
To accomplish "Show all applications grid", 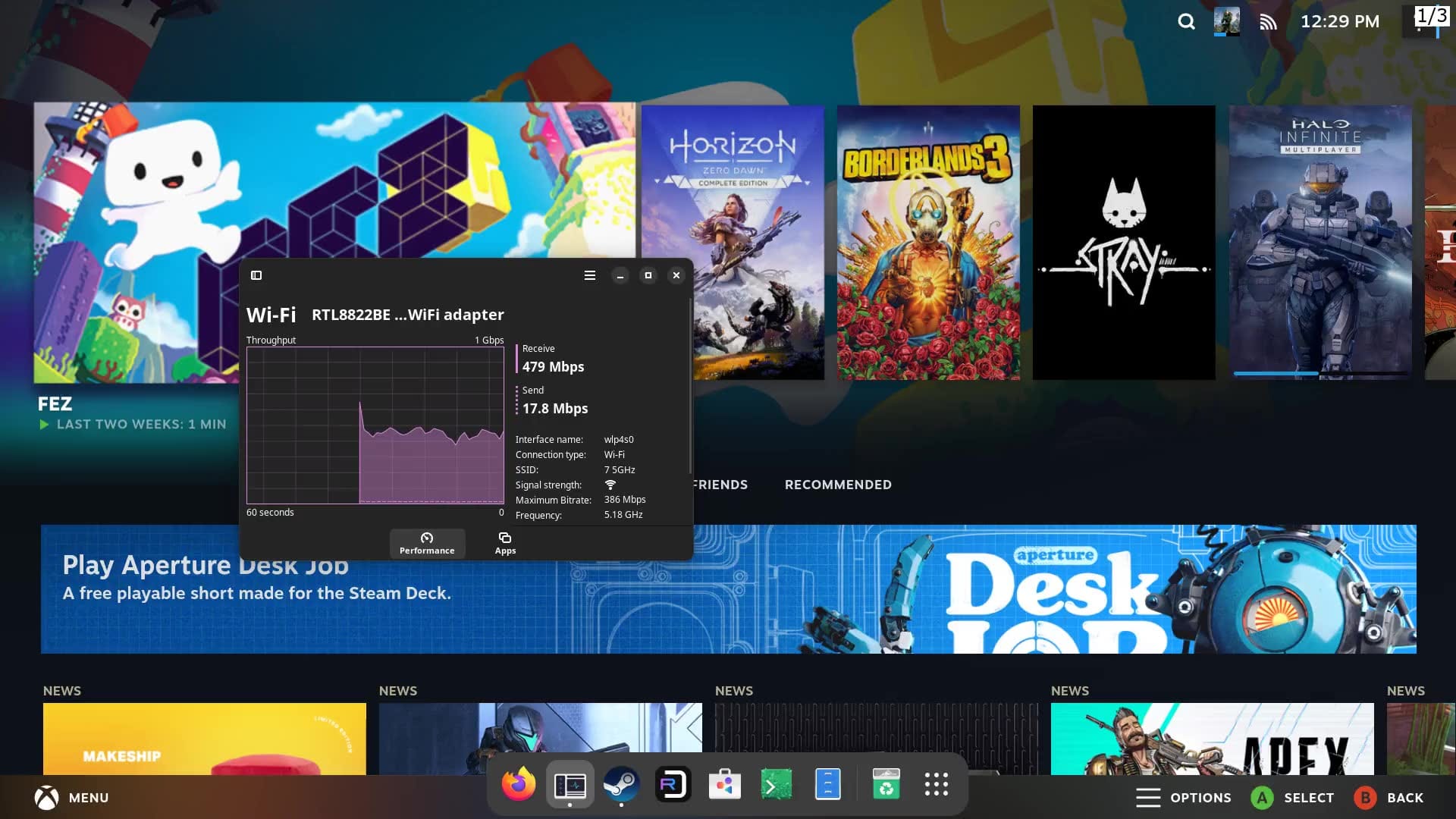I will 937,784.
